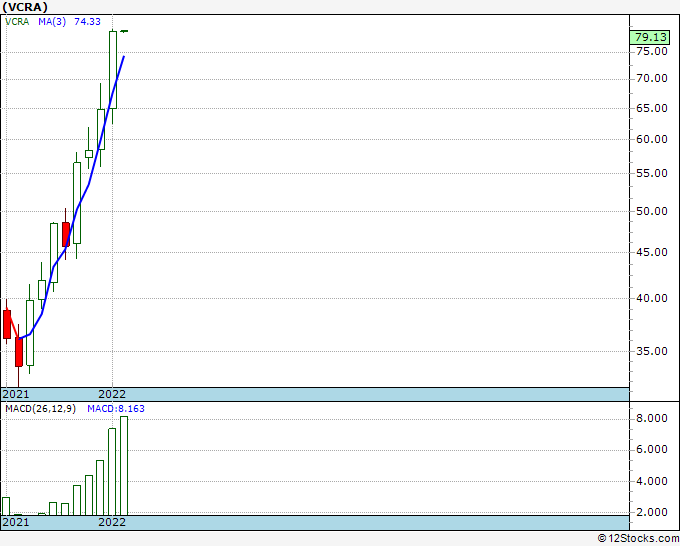
Task: Click the MACD(26,12,9) indicator label
Action: [x=40, y=409]
